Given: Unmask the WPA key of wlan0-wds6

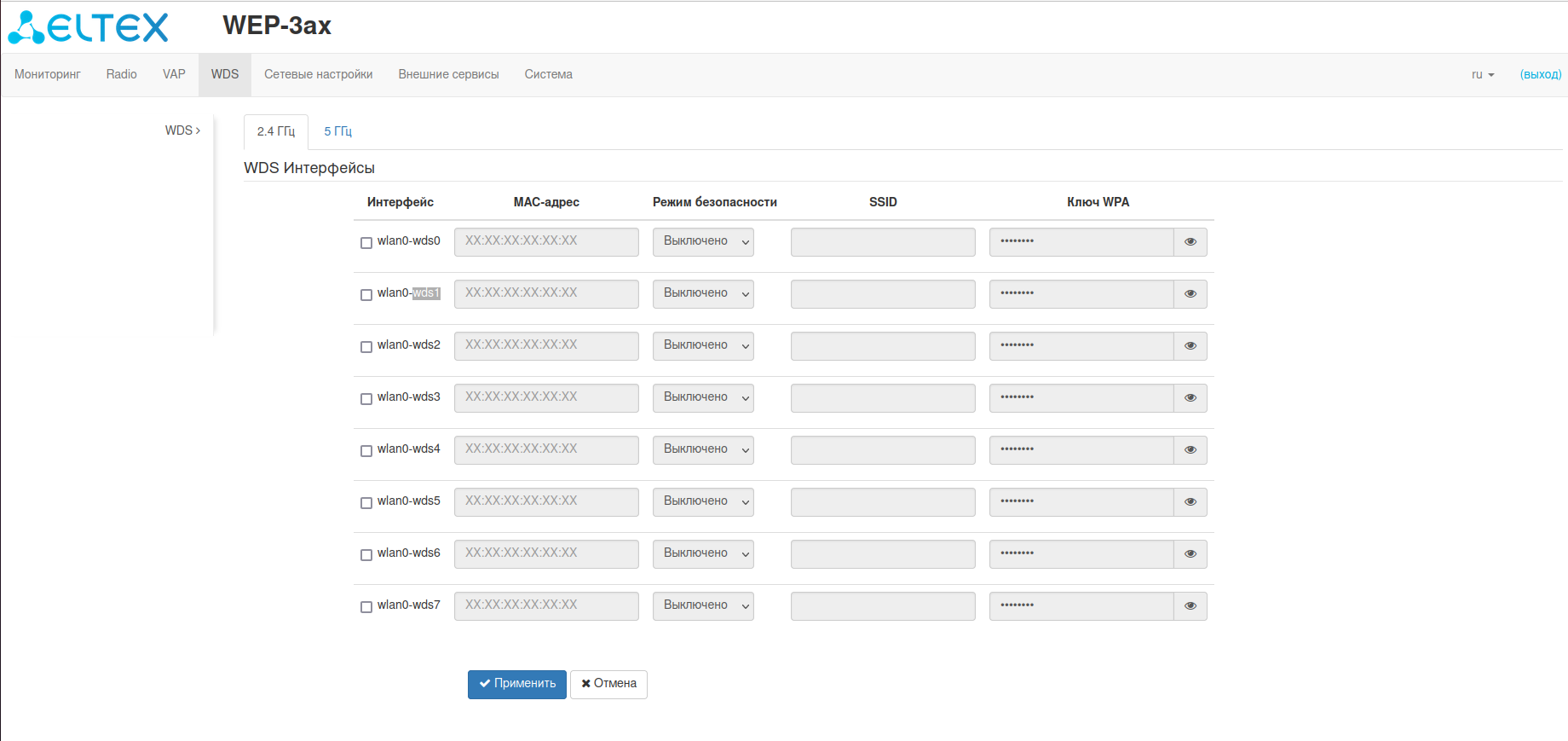Looking at the screenshot, I should [1190, 554].
